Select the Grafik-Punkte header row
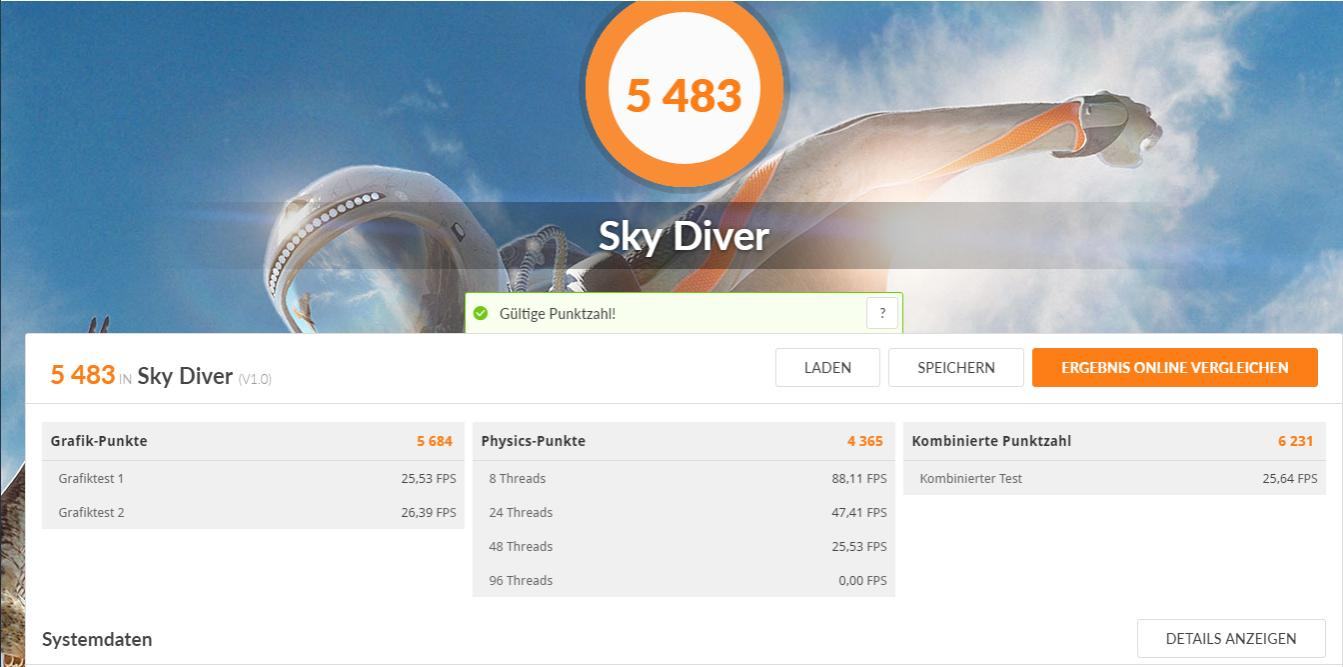This screenshot has width=1343, height=667. 253,441
